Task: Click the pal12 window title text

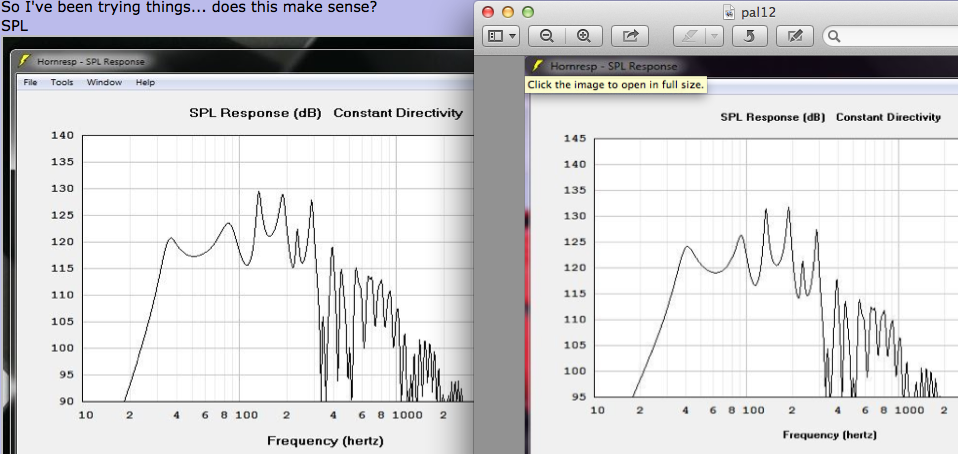Action: tap(756, 12)
